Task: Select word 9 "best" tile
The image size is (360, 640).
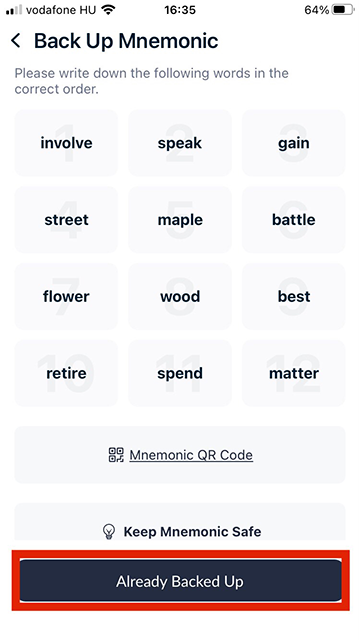Action: click(x=294, y=296)
